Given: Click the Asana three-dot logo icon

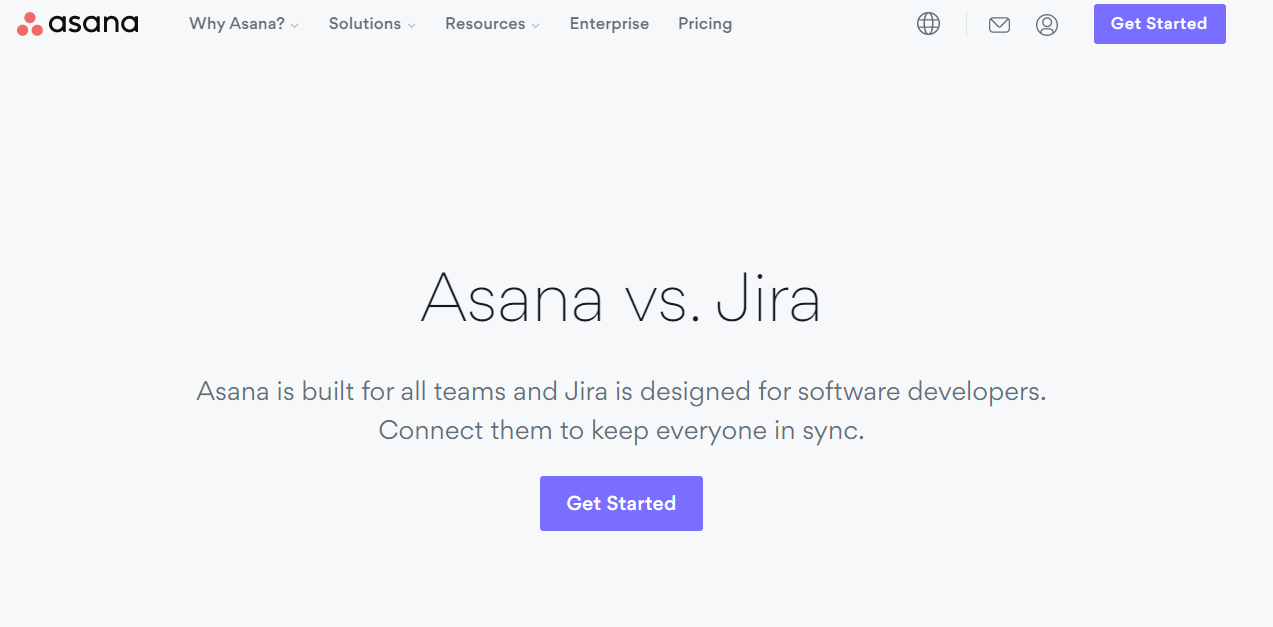Looking at the screenshot, I should coord(30,24).
